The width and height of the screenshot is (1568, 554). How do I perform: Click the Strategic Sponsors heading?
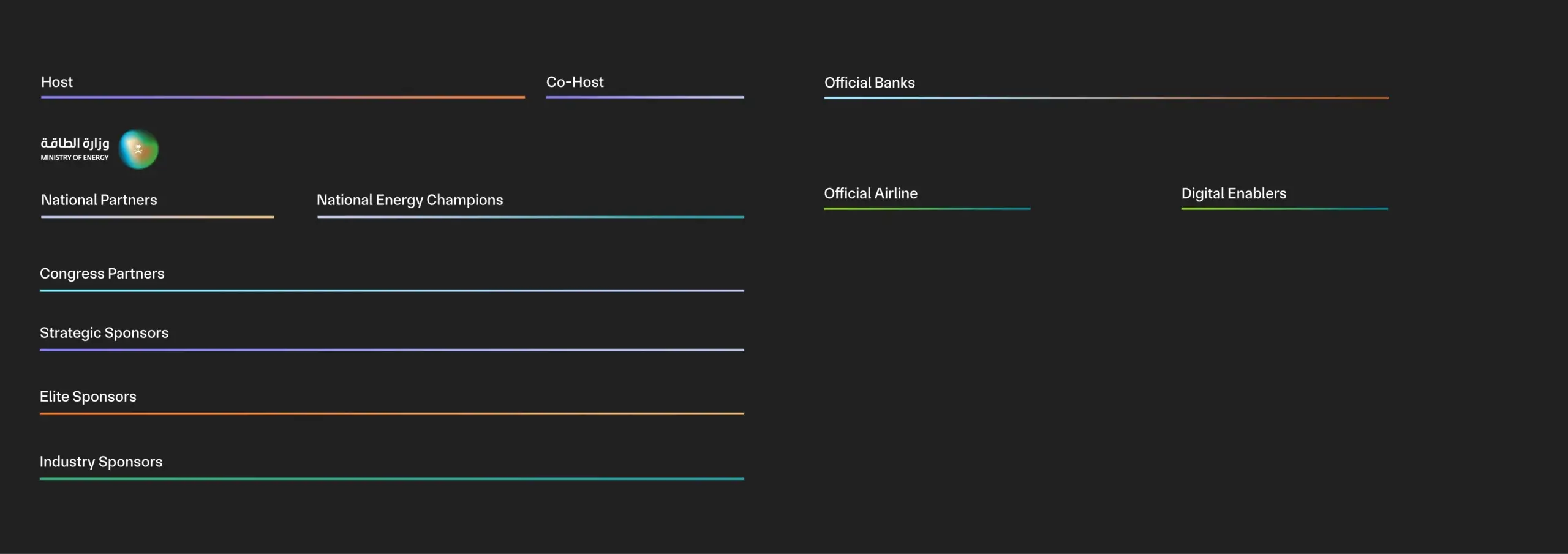[x=104, y=333]
